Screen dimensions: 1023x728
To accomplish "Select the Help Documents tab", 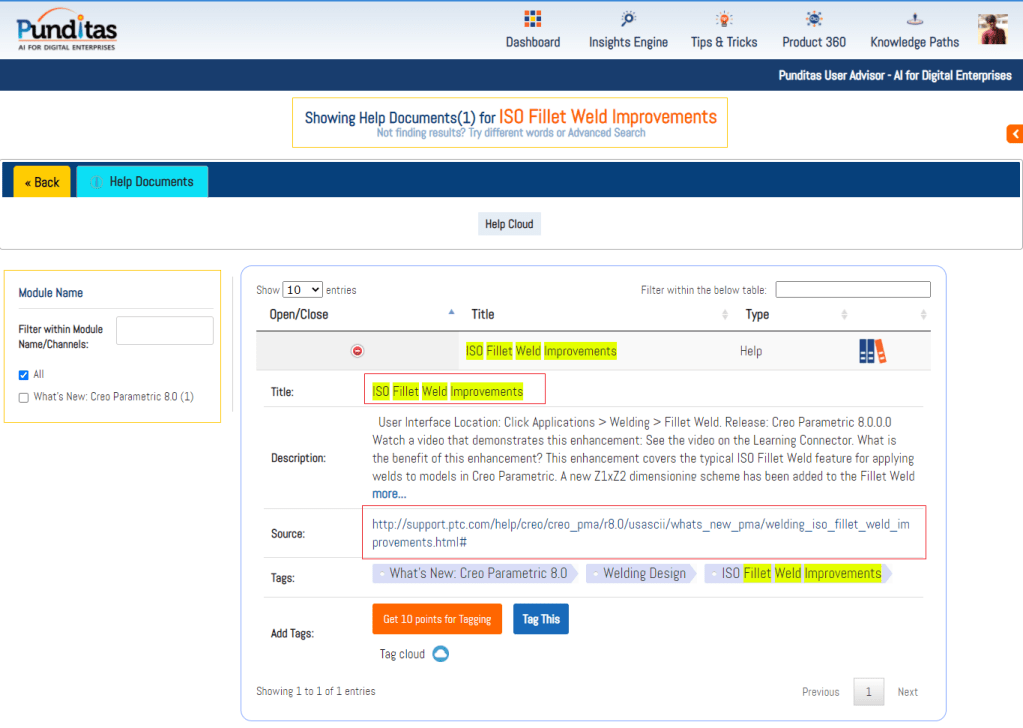I will tap(142, 182).
